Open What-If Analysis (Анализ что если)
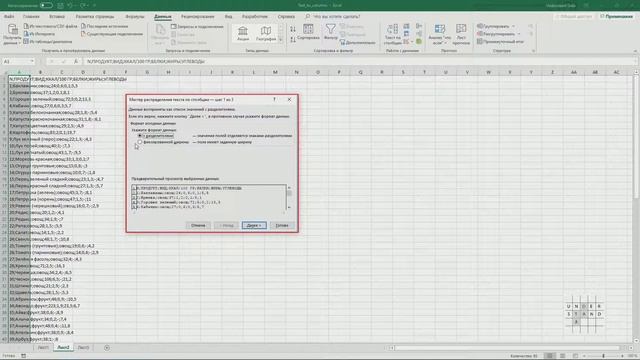 440,34
